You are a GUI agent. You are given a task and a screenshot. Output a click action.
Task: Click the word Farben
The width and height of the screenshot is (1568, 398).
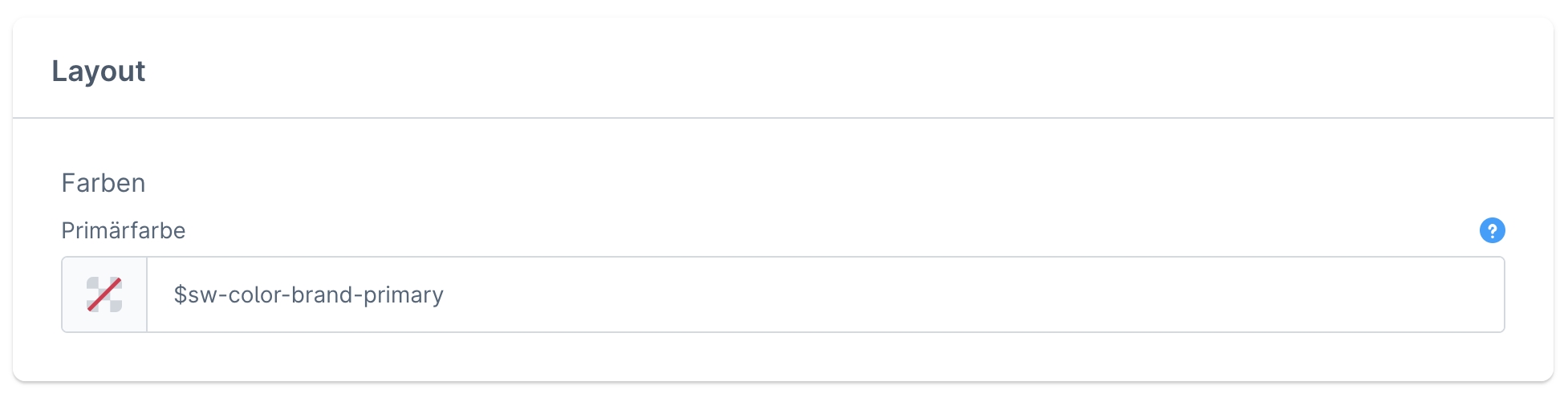coord(104,183)
